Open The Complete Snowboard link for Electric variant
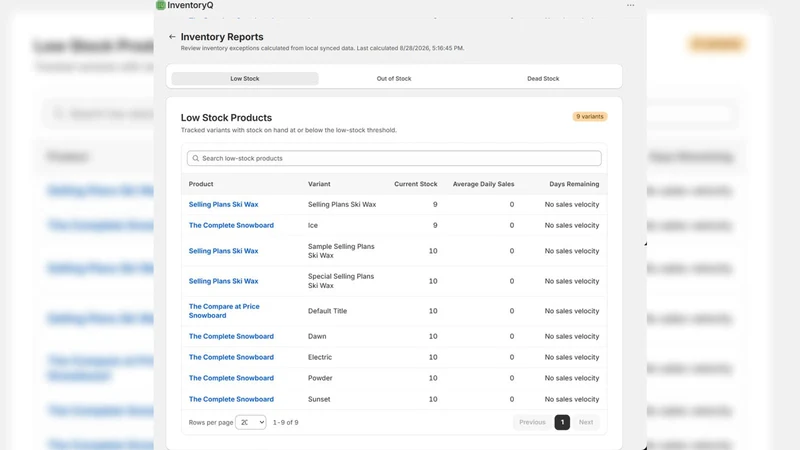This screenshot has width=800, height=450. 231,357
